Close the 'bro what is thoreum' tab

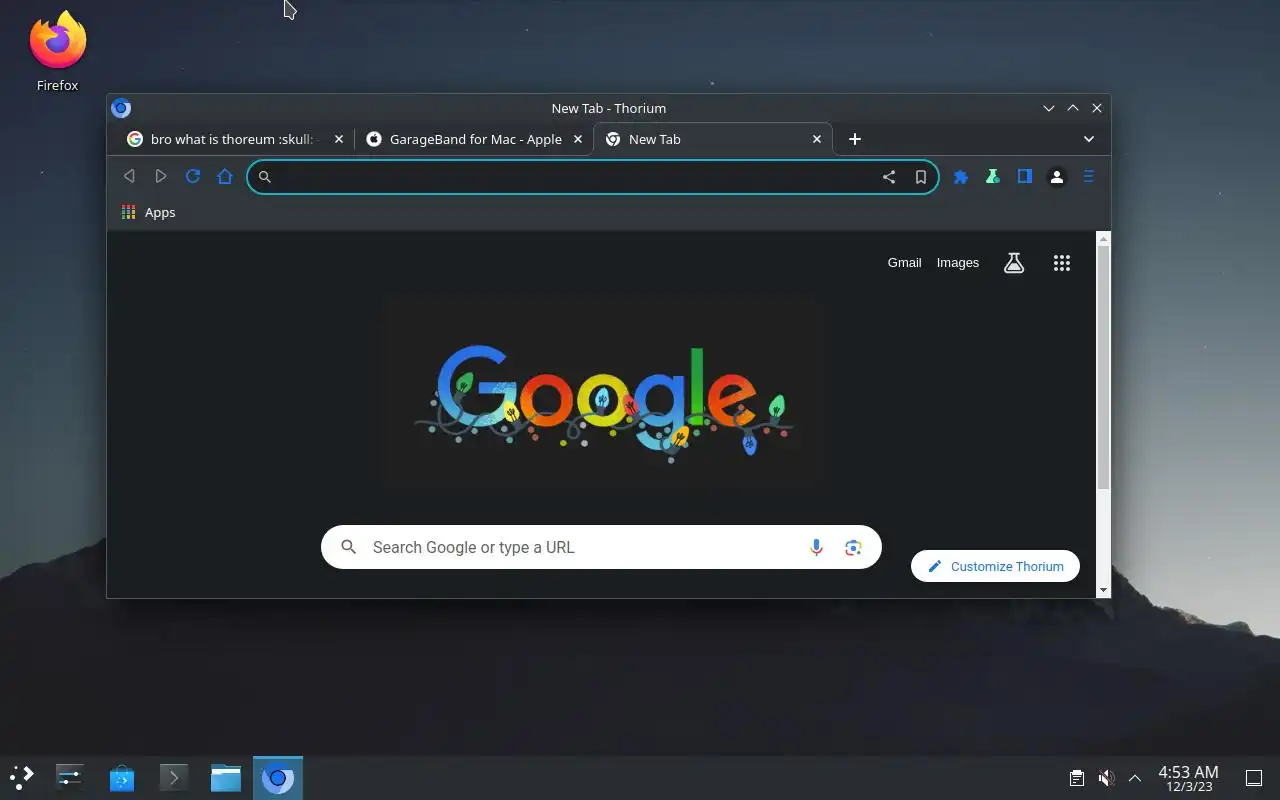pos(339,139)
